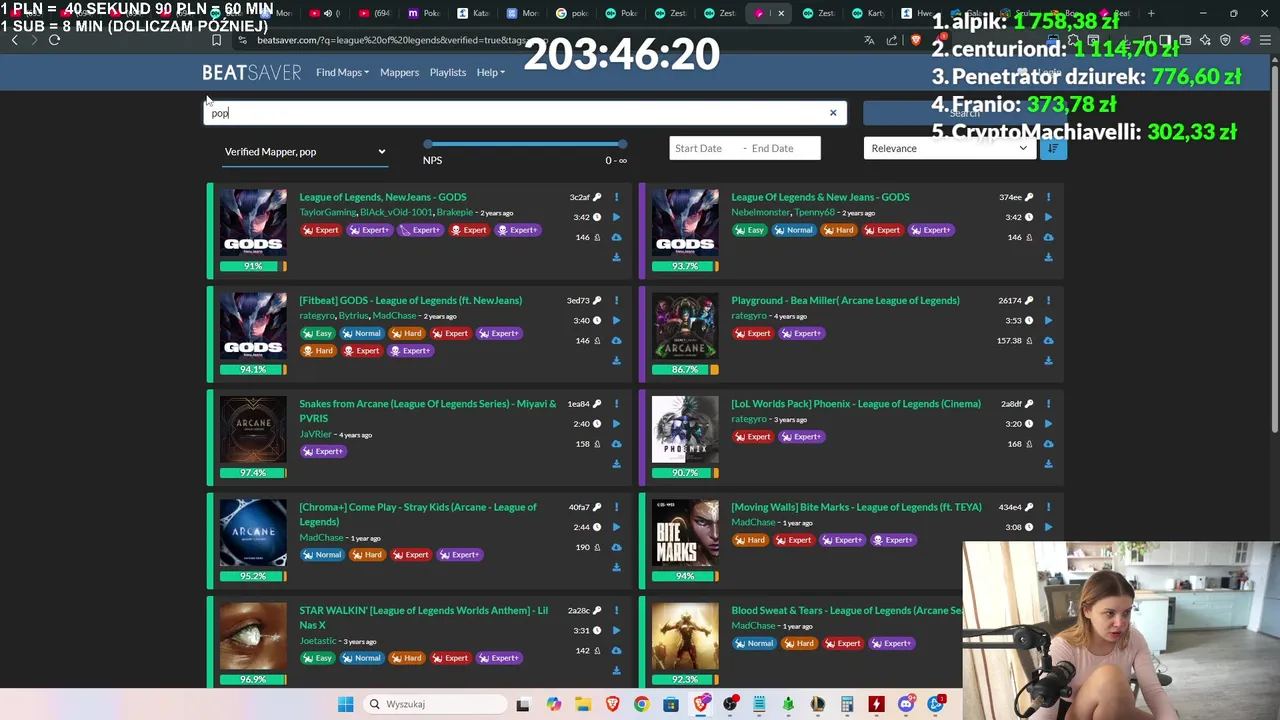This screenshot has height=720, width=1280.
Task: Download zip of the [Fitbeat] GODS map
Action: pos(616,360)
